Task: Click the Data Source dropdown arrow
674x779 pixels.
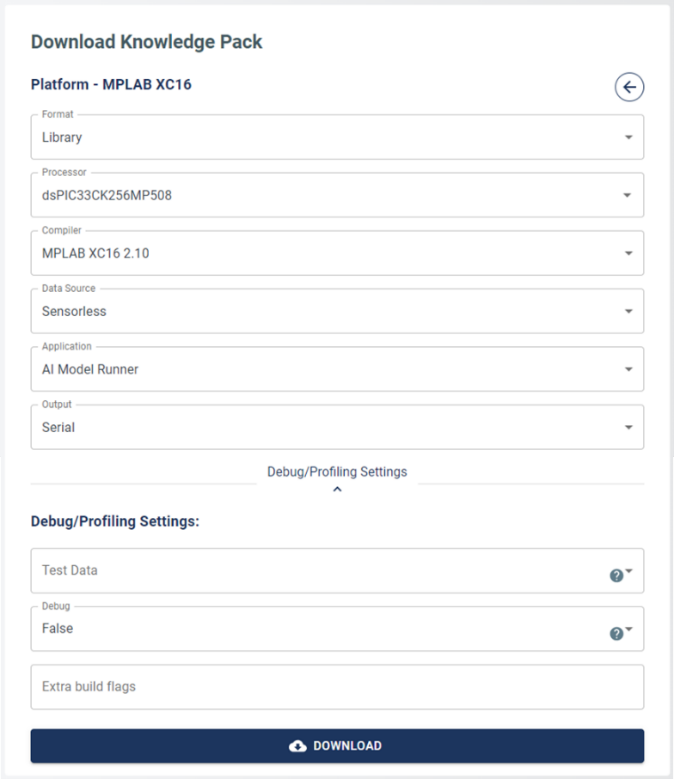Action: [629, 311]
